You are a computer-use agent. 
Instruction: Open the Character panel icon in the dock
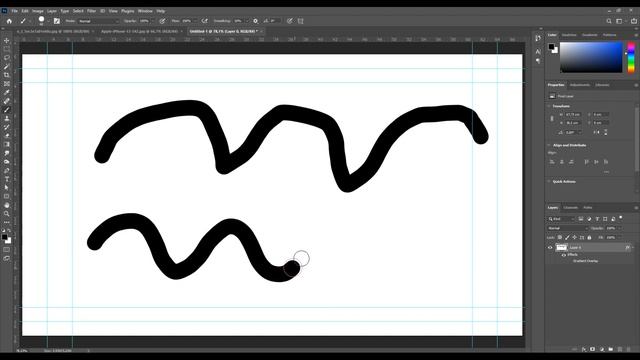(x=538, y=51)
